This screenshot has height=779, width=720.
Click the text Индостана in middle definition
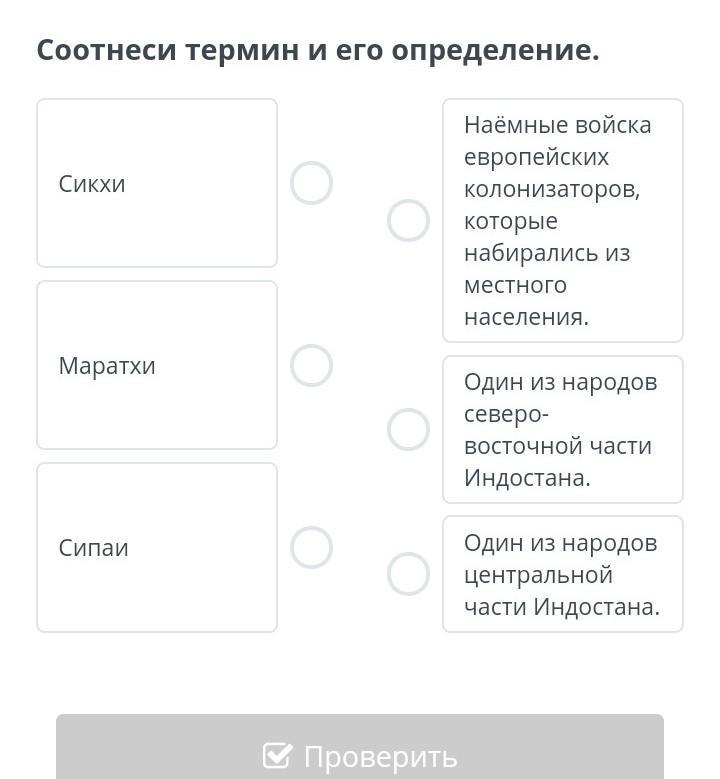click(x=527, y=478)
